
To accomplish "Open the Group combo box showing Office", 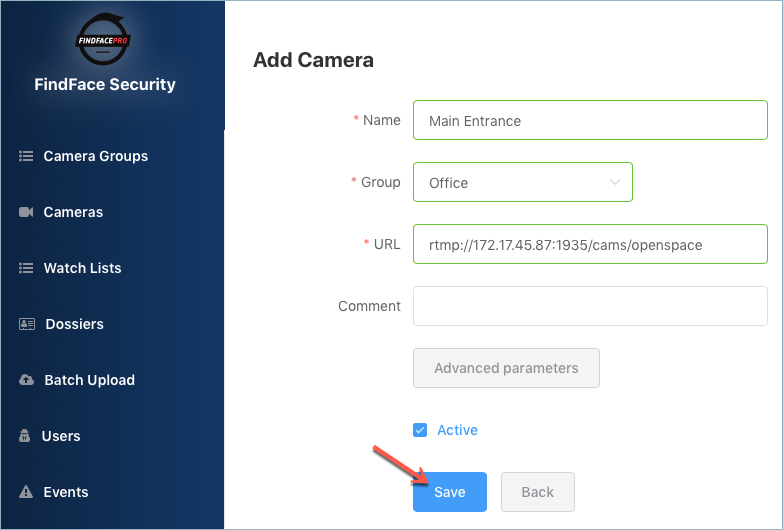I will pyautogui.click(x=523, y=182).
